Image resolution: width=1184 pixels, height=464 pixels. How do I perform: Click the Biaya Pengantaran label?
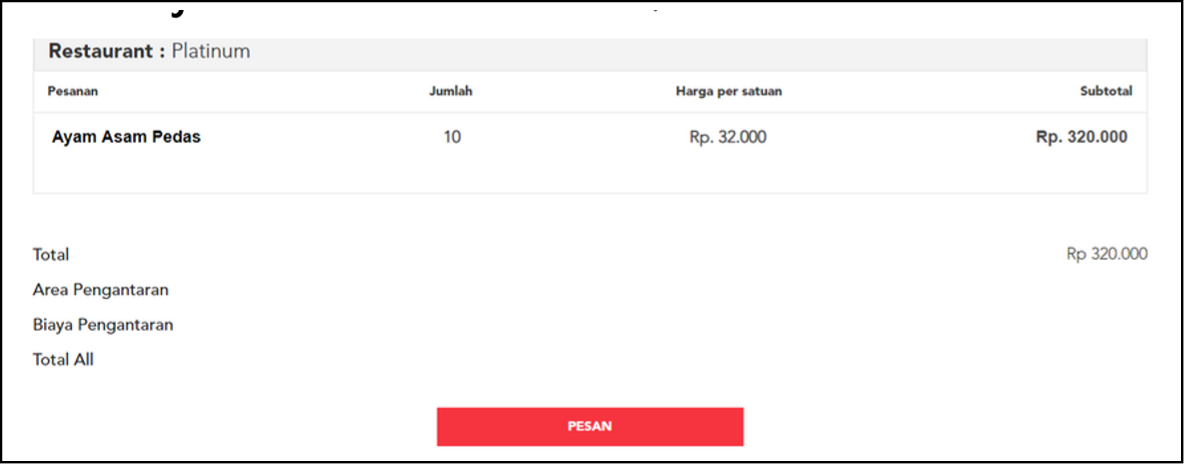pos(103,325)
